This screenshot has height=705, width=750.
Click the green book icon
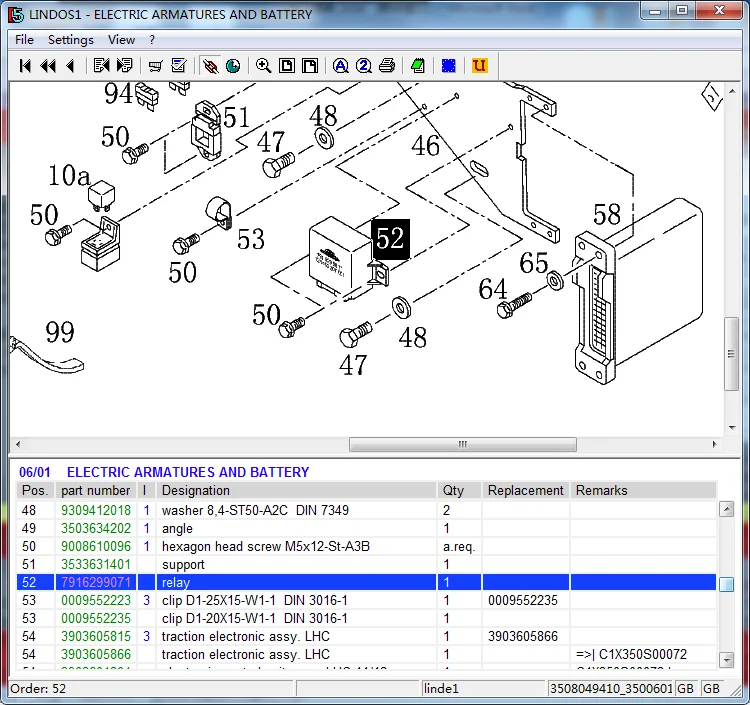(x=418, y=66)
